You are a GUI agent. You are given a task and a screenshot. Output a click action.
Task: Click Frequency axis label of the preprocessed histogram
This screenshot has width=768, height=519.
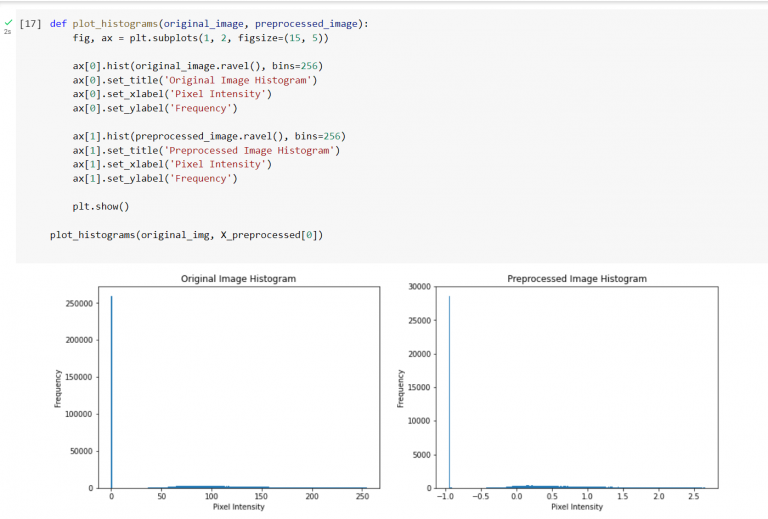tap(401, 388)
